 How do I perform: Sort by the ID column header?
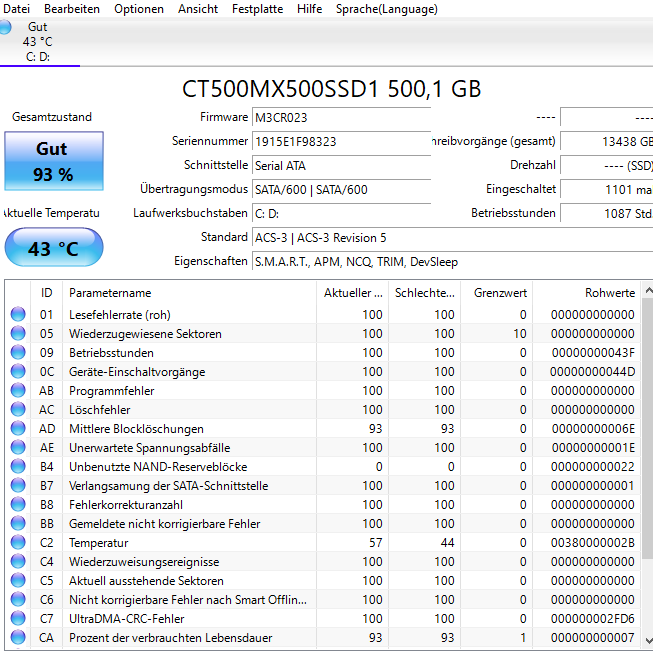pos(47,293)
